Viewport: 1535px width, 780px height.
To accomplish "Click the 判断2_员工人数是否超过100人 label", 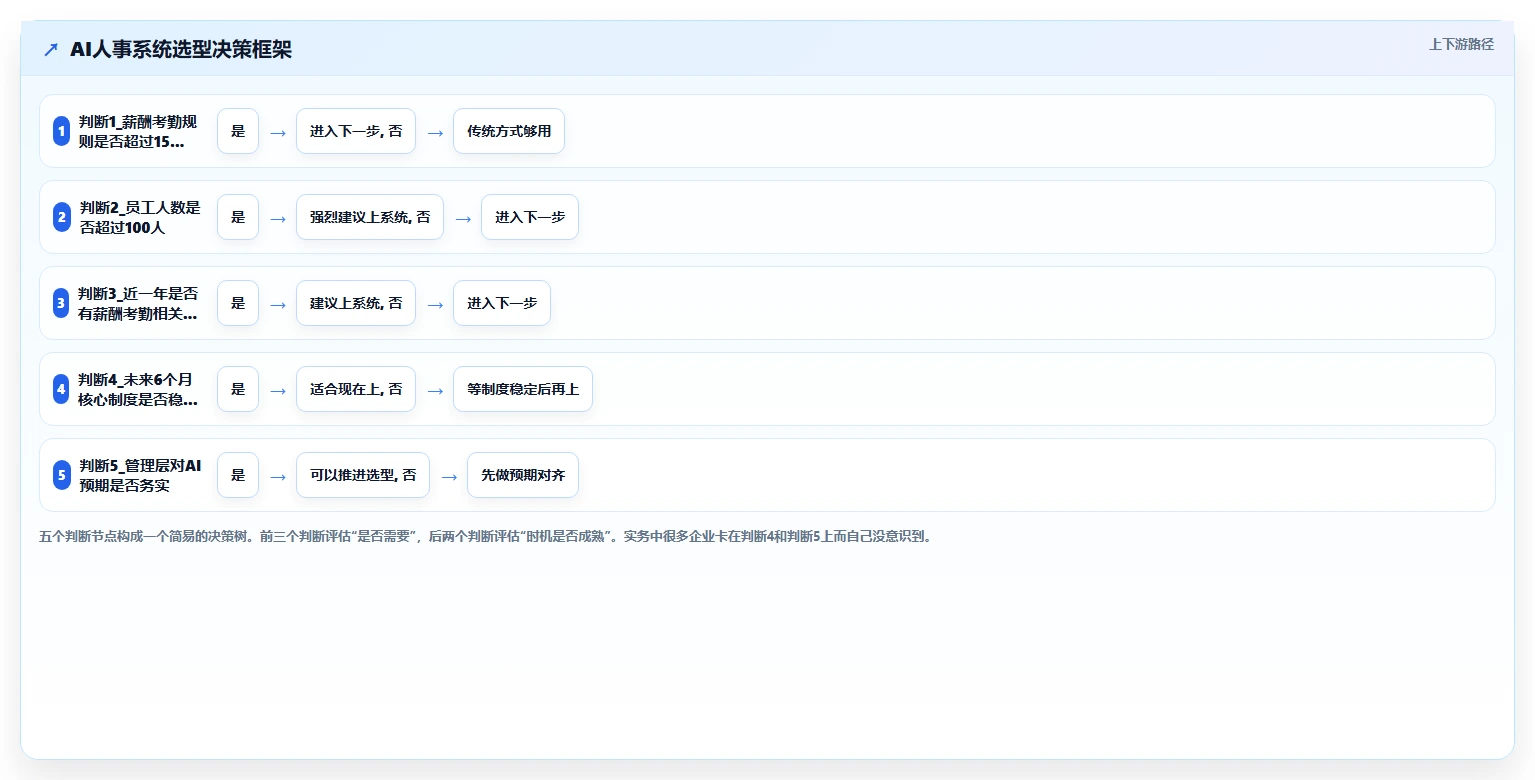I will click(x=140, y=217).
